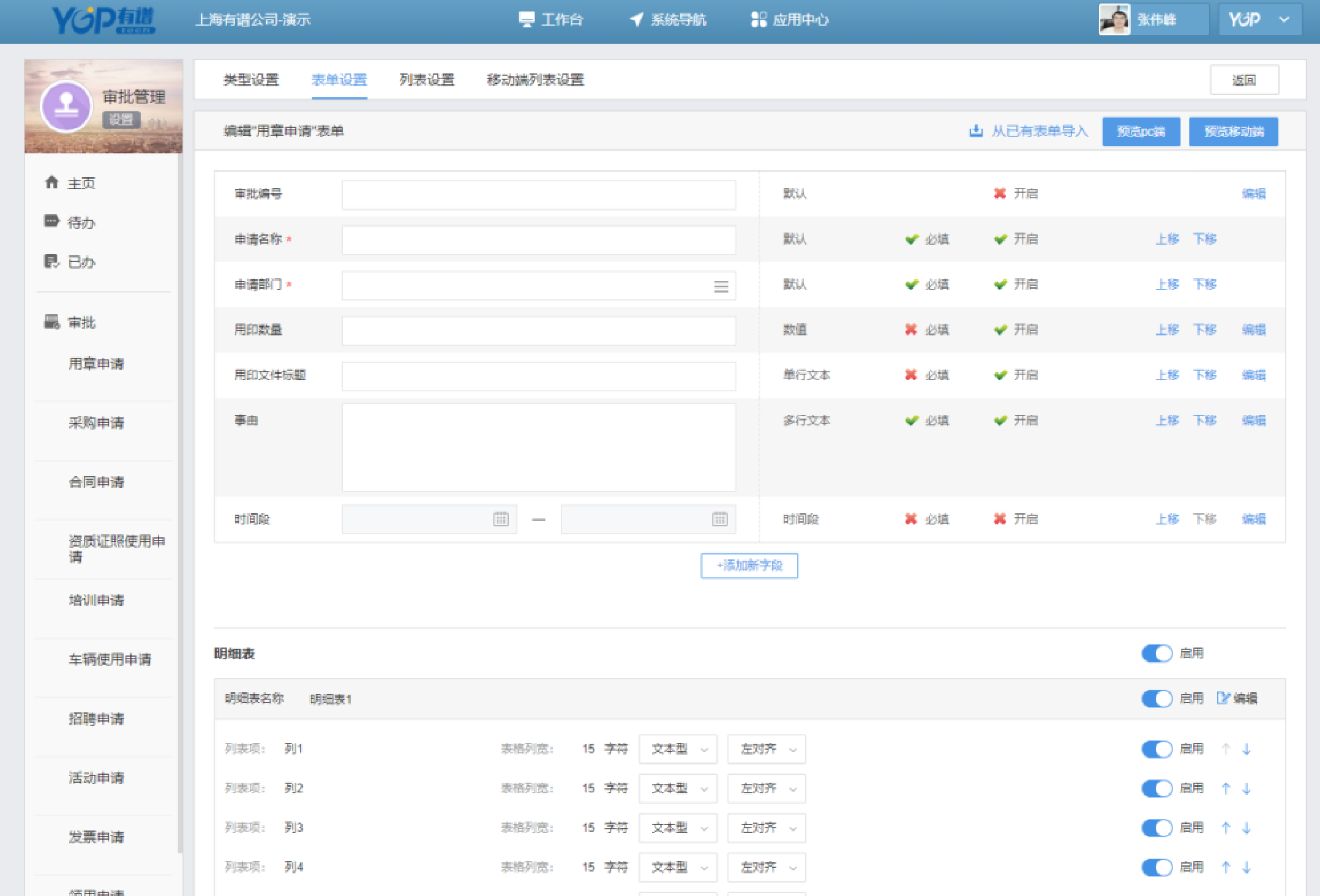Move 列2 down with its down arrow
Viewport: 1320px width, 896px height.
(1247, 788)
